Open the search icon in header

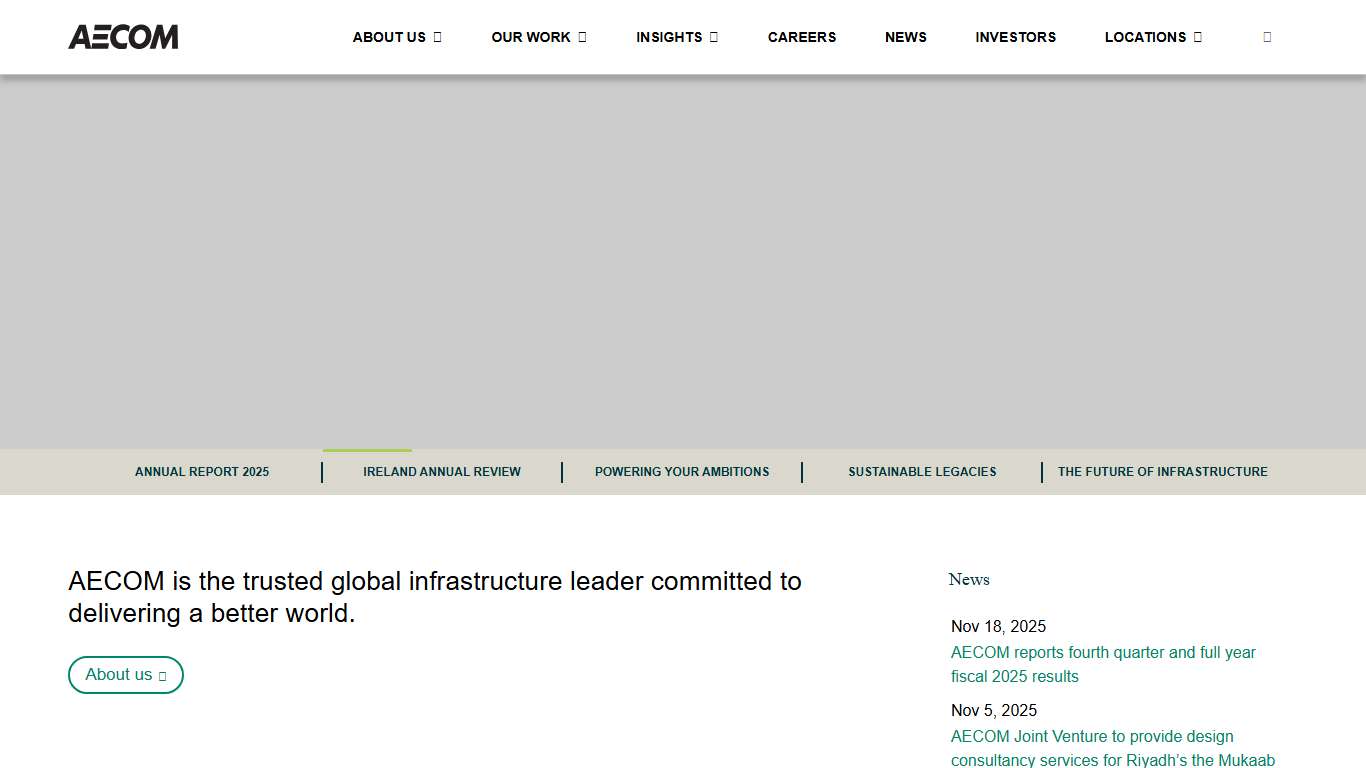pos(1267,37)
